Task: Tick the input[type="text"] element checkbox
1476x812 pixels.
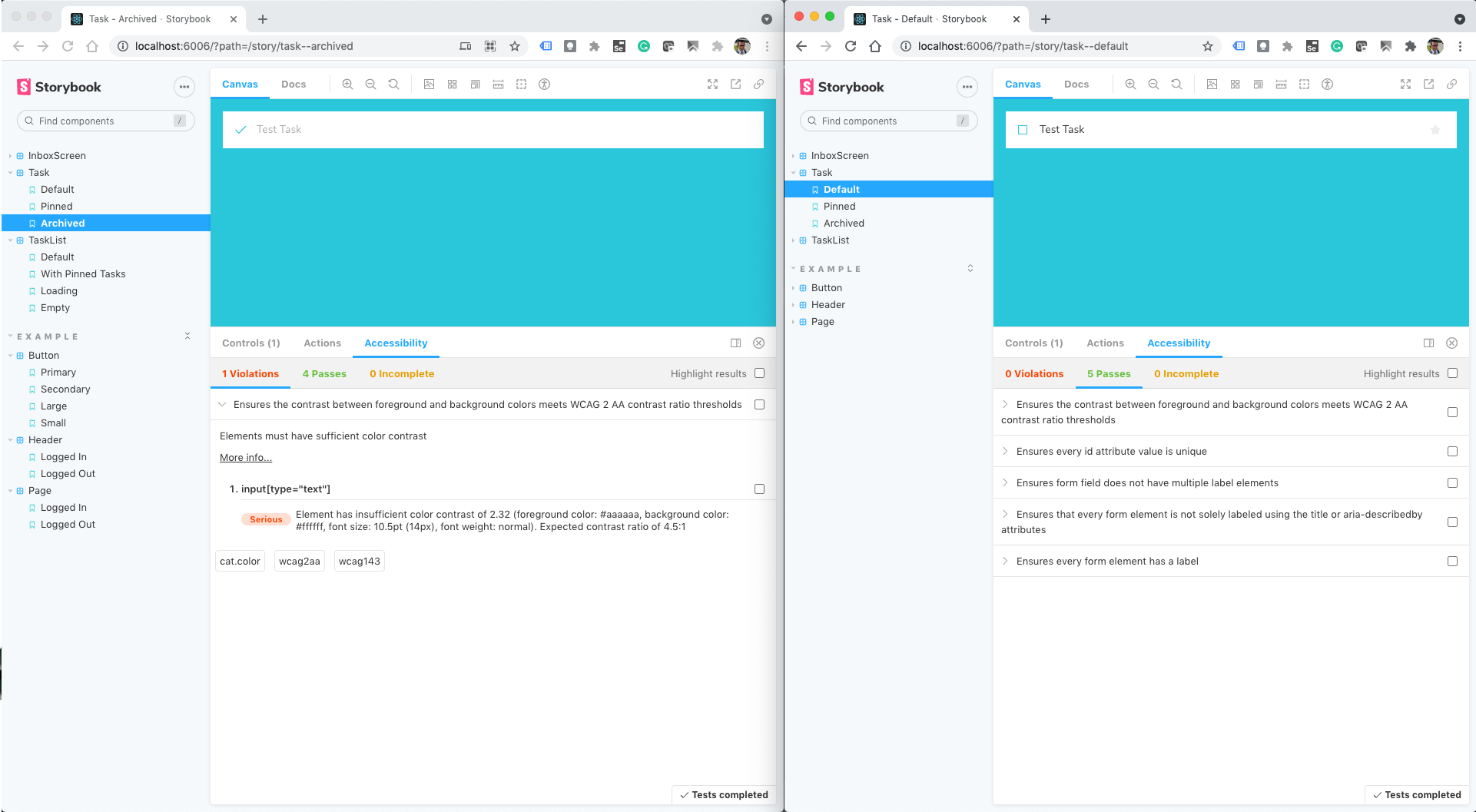Action: pyautogui.click(x=759, y=489)
